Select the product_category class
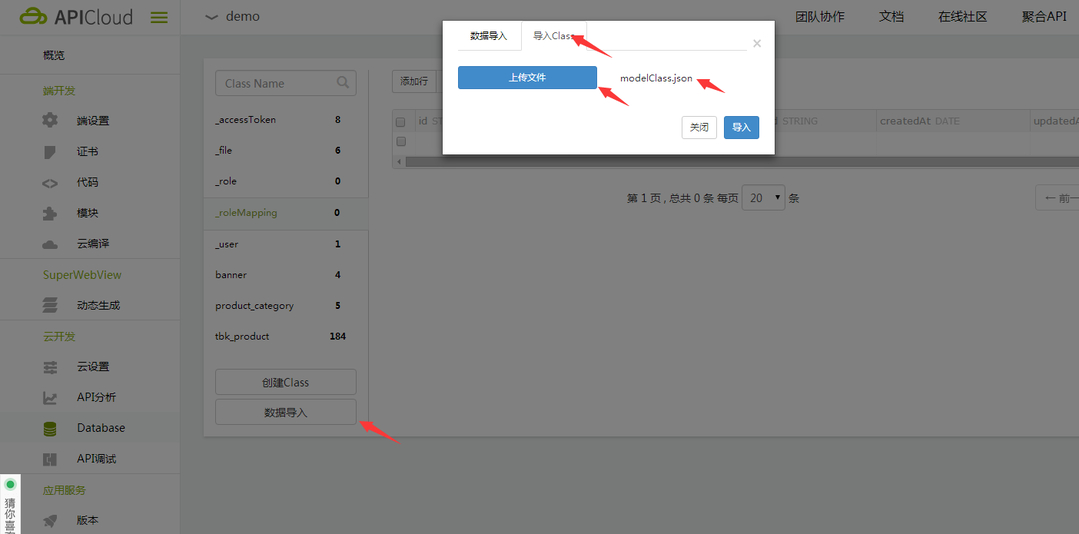This screenshot has width=1079, height=534. coord(286,306)
